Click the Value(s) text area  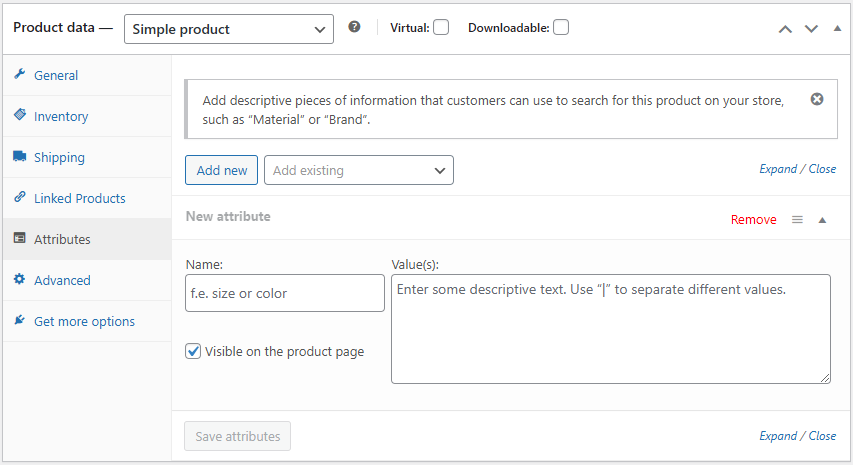tap(610, 329)
